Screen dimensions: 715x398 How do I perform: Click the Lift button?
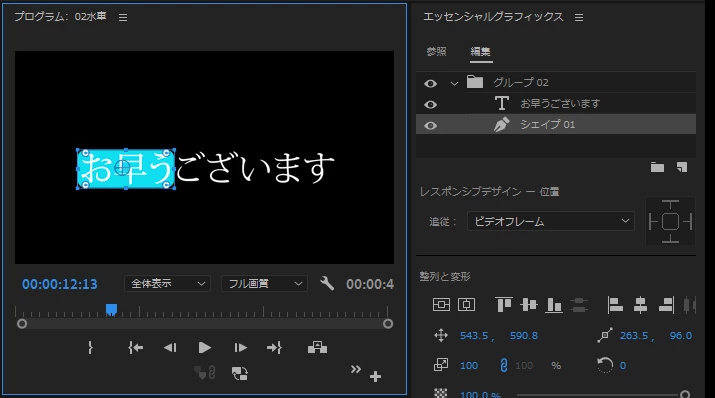(317, 348)
